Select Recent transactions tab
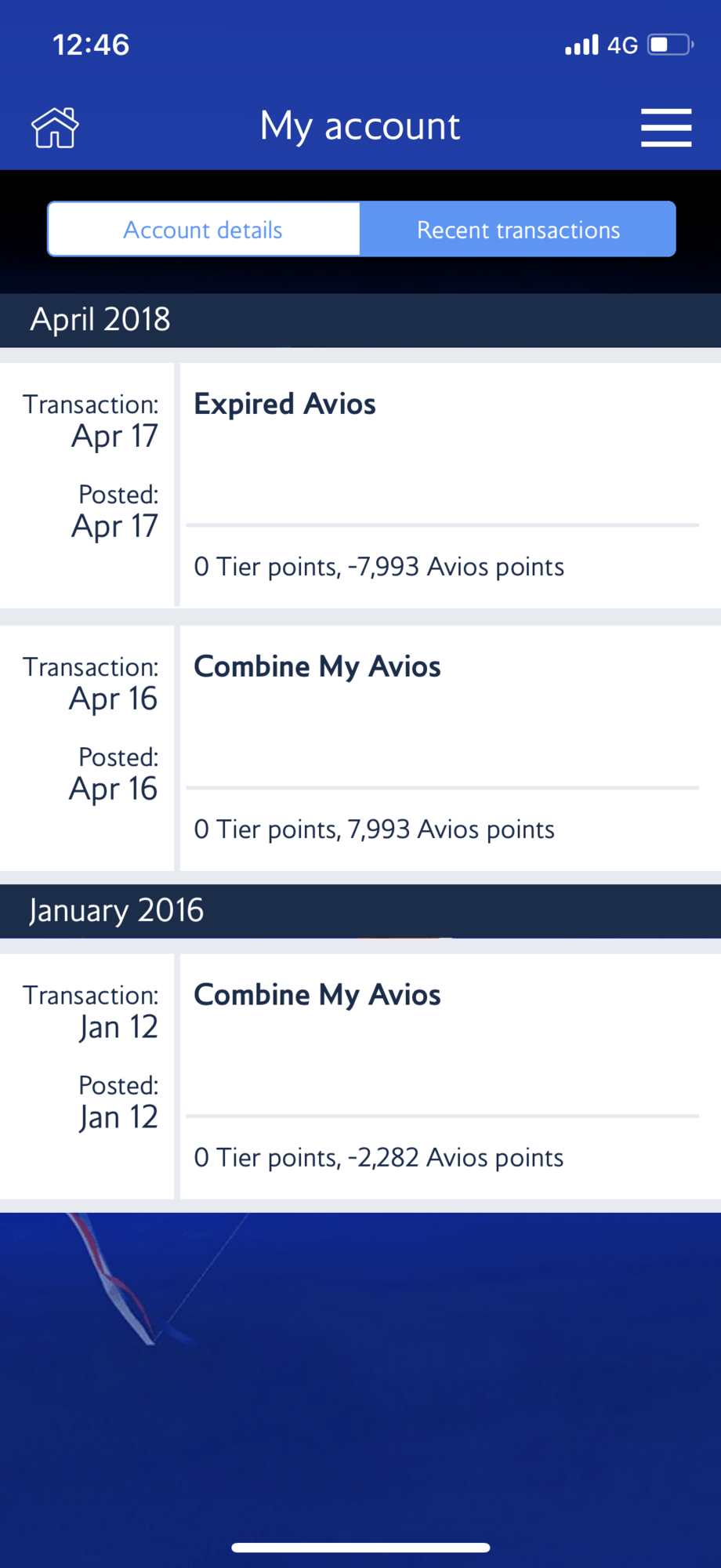 (518, 230)
